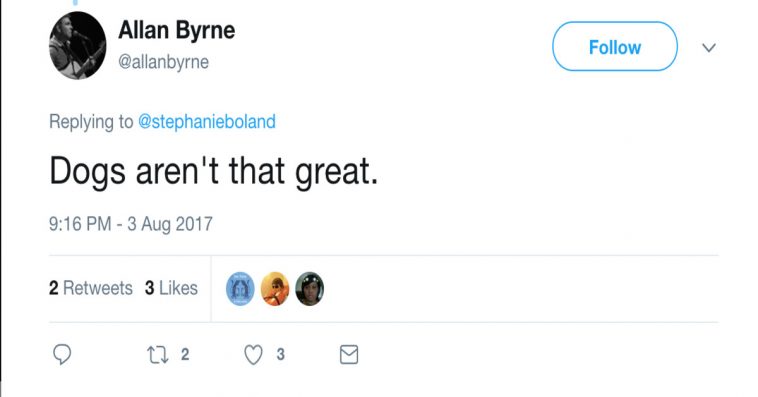Open the orange liker avatar with sunglasses
Viewport: 758px width, 397px height.
tap(275, 289)
